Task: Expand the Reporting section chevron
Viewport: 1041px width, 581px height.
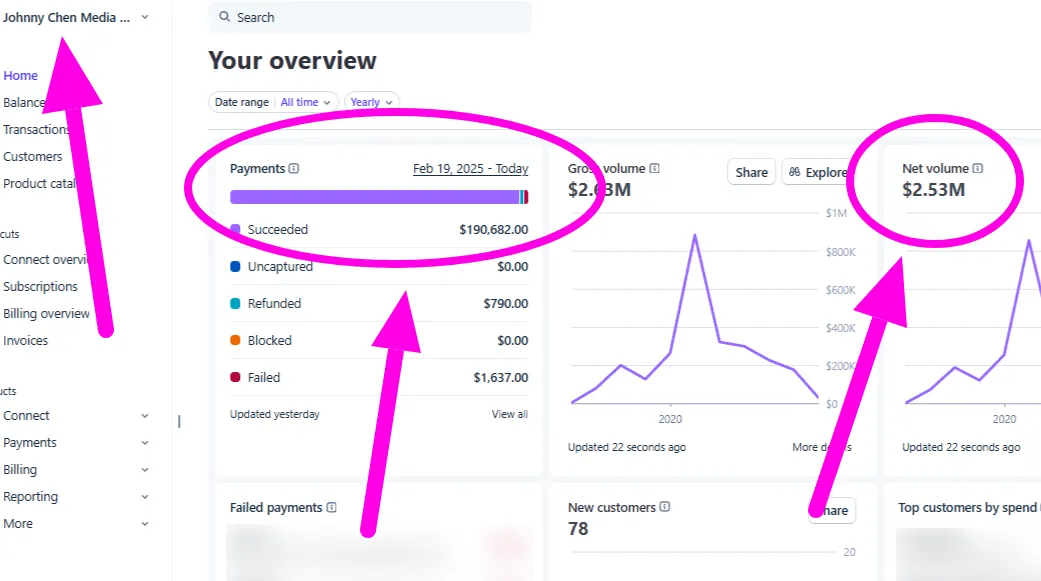Action: tap(145, 497)
